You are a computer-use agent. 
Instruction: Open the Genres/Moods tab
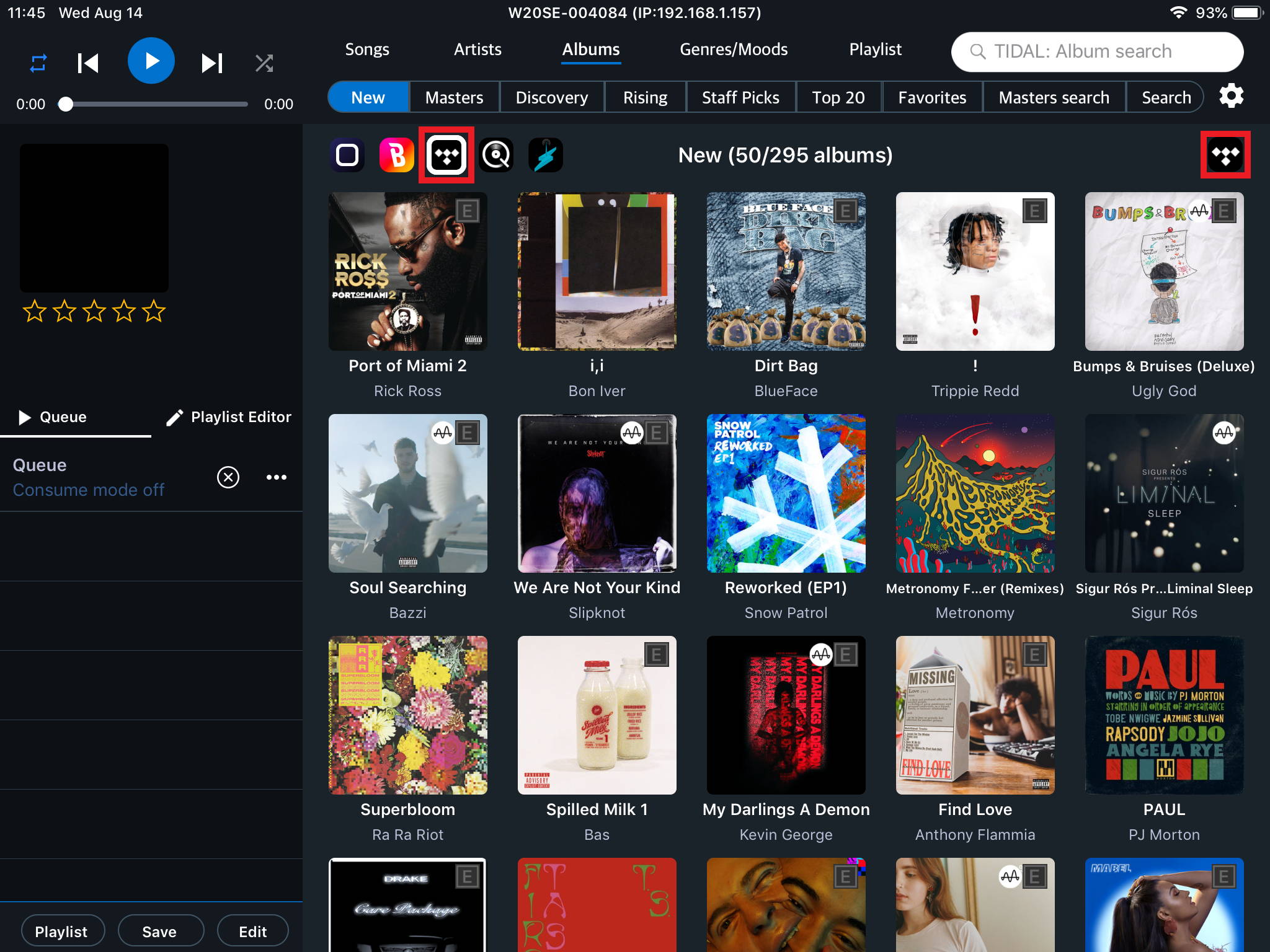(734, 50)
